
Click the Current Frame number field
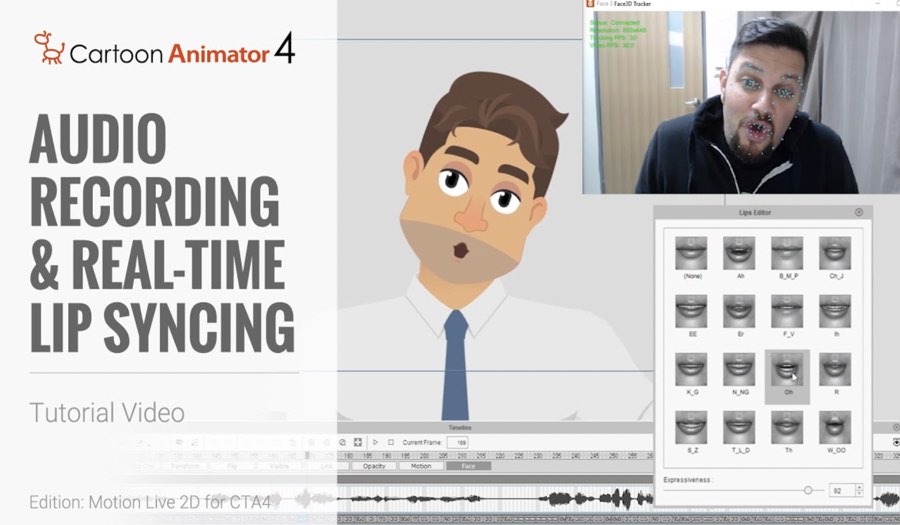click(x=460, y=442)
